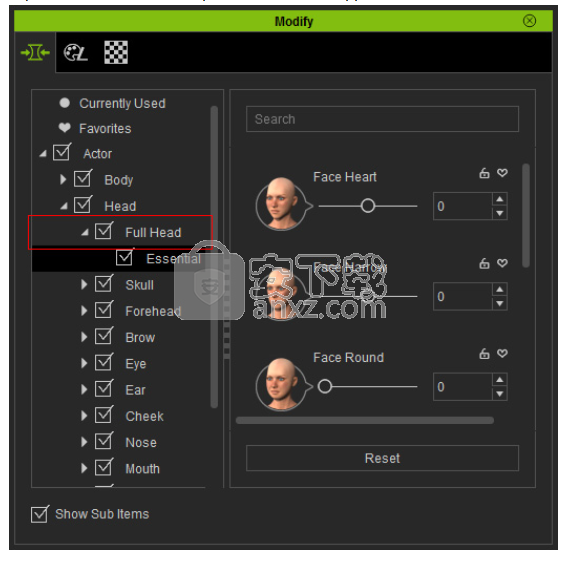
Task: Expand the Nose tree node
Action: tap(84, 442)
